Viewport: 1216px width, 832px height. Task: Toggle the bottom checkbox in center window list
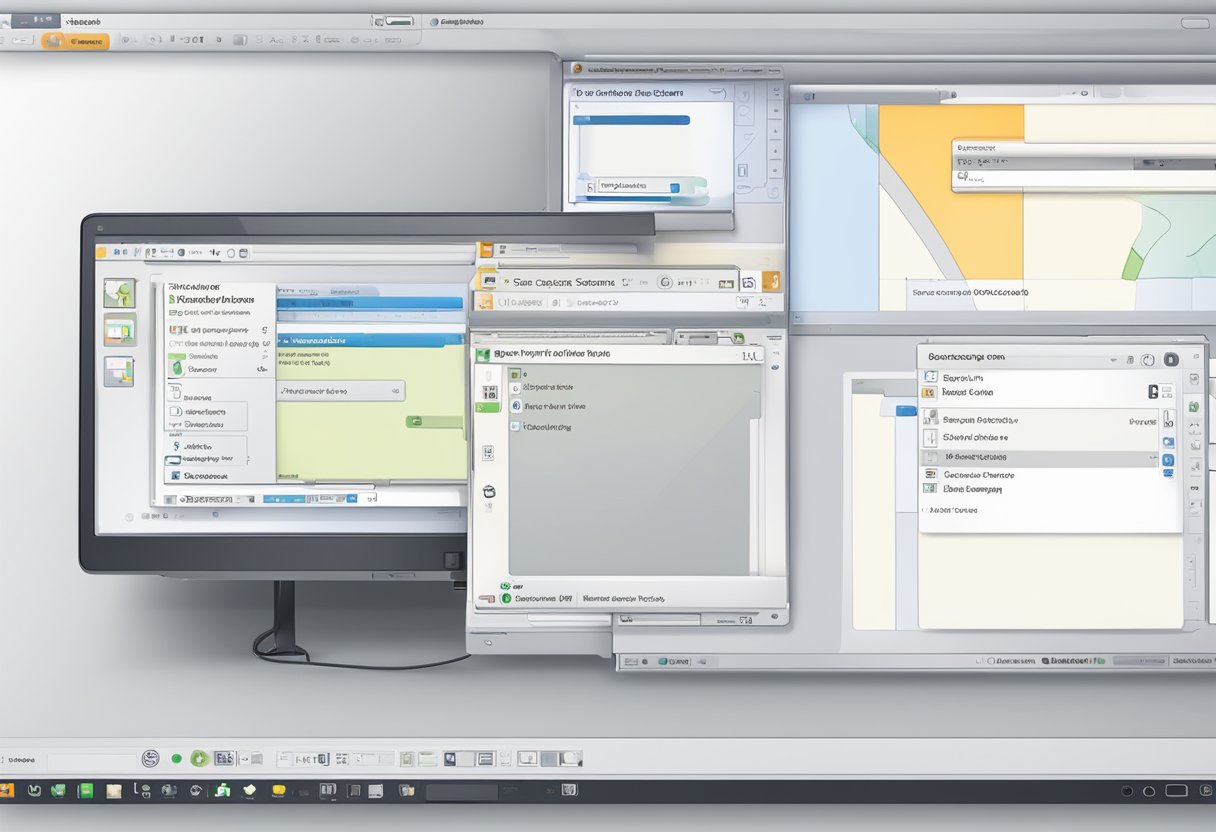[515, 426]
